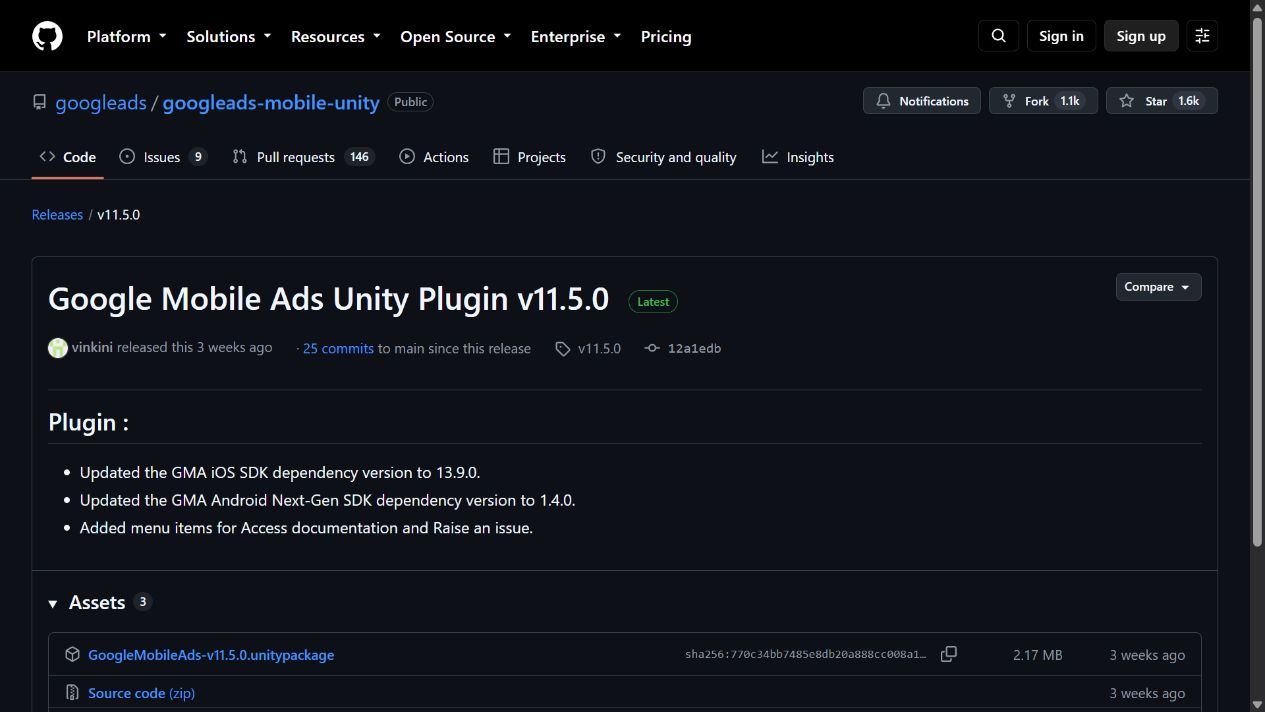Open vinkini's profile link

[92, 347]
